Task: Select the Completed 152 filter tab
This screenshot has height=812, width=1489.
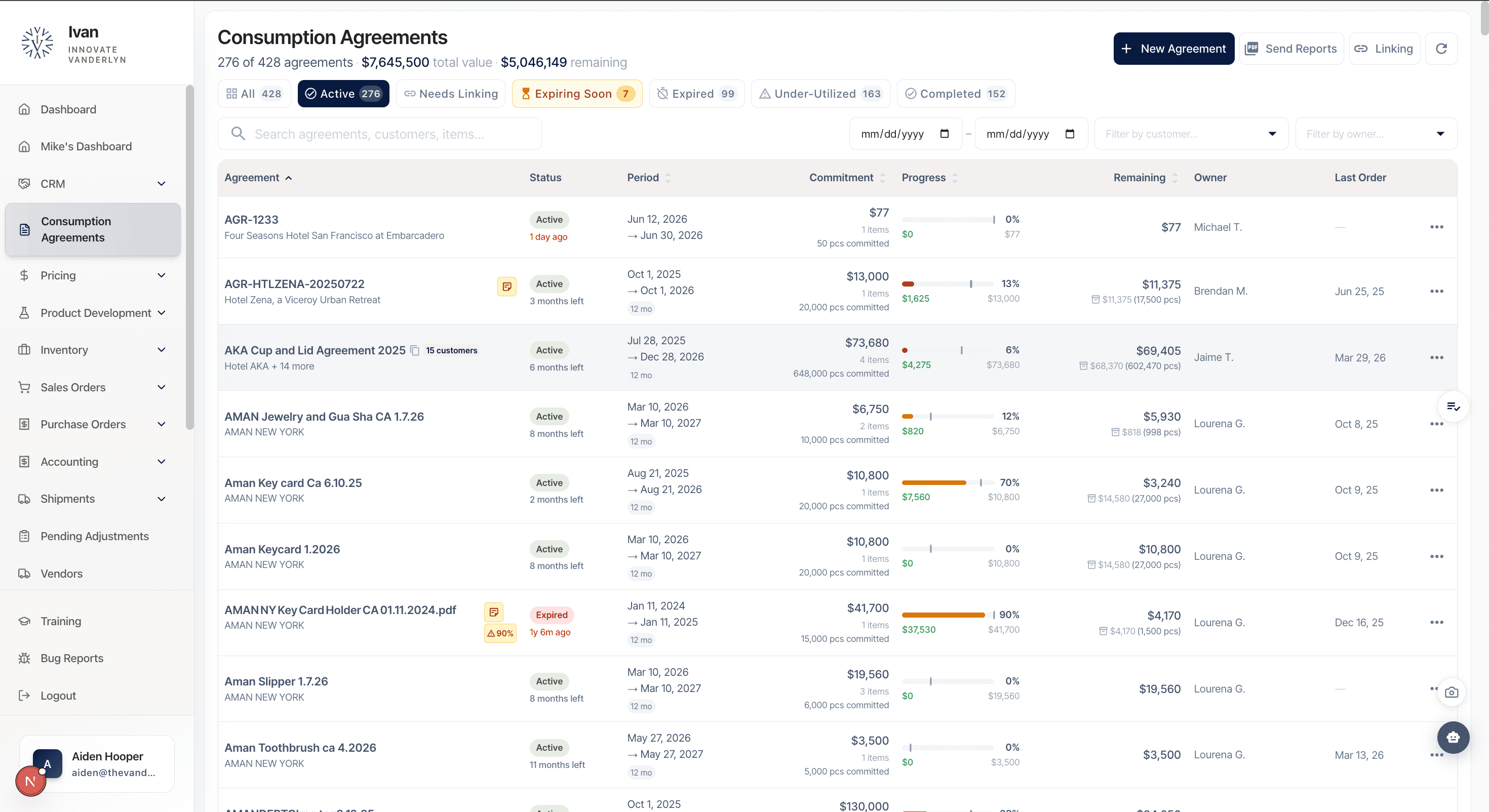Action: [x=956, y=94]
